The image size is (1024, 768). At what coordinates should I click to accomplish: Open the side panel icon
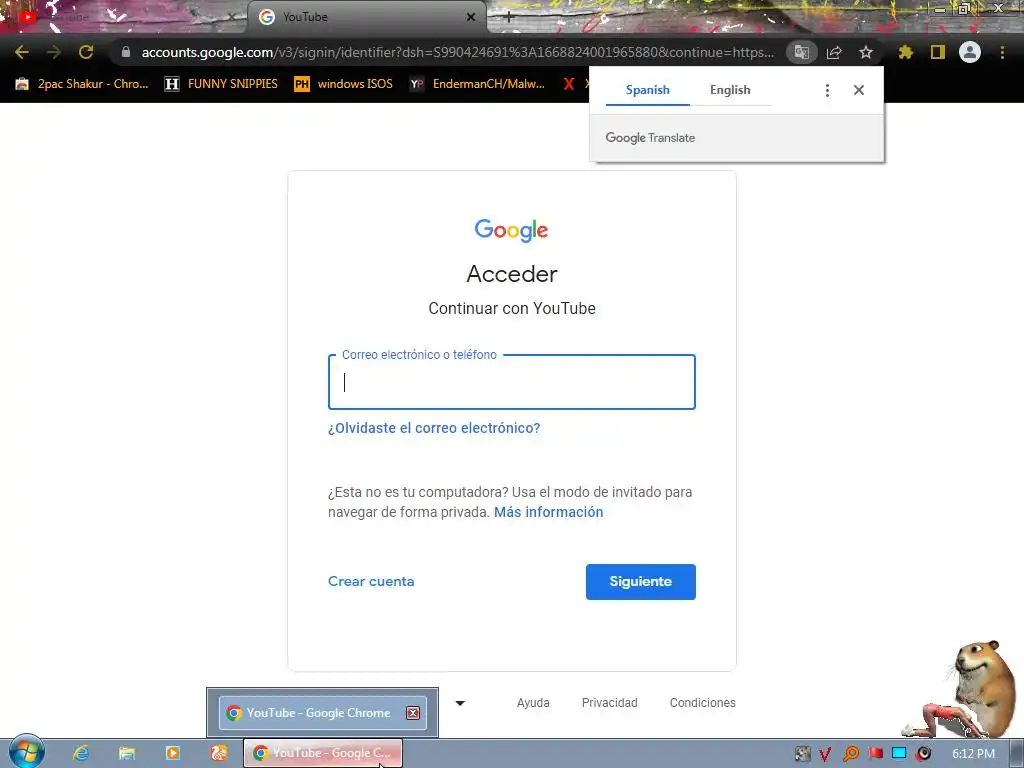coord(938,52)
